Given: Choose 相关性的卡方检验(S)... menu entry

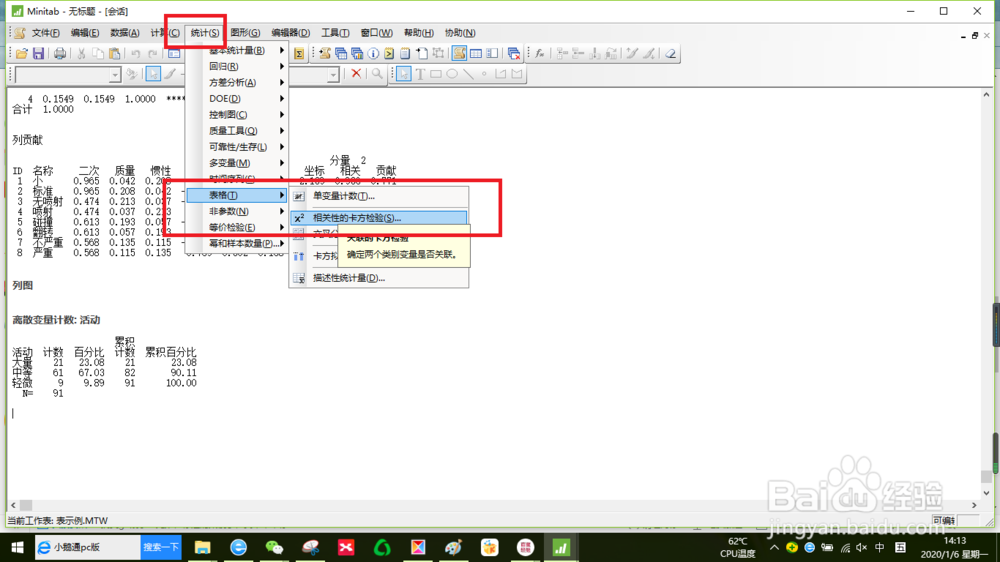Looking at the screenshot, I should pyautogui.click(x=379, y=218).
